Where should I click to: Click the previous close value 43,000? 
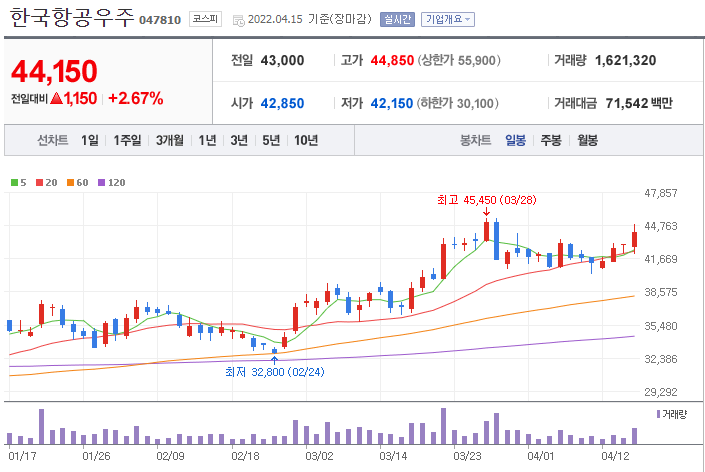tap(282, 60)
